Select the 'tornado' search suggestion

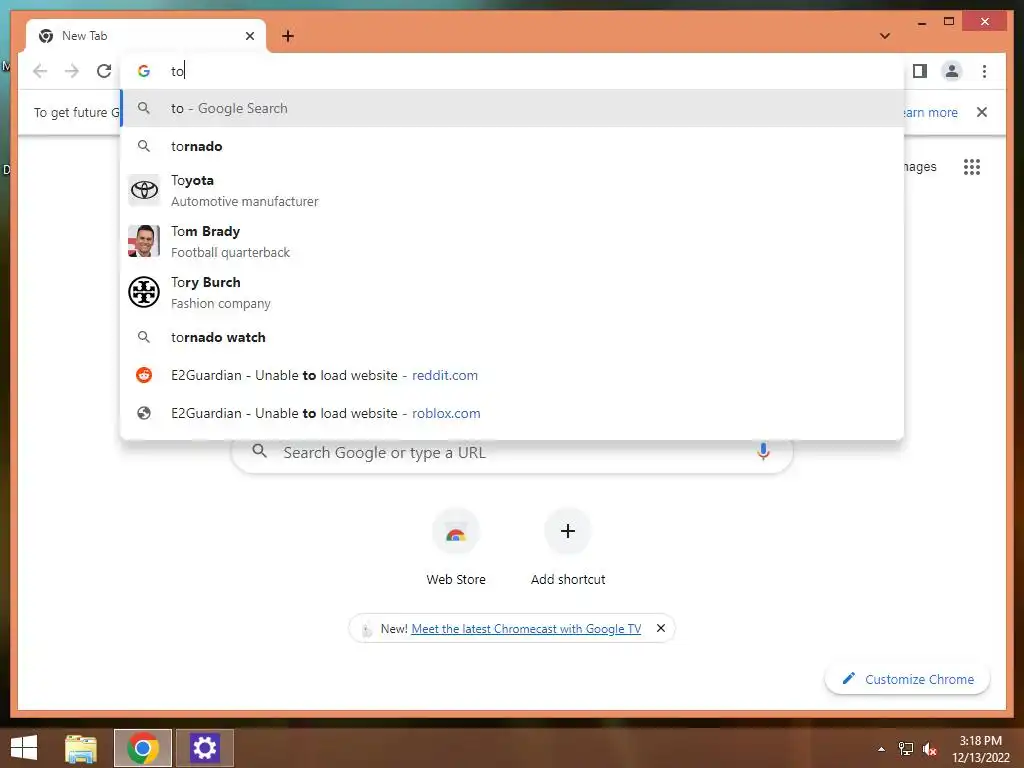point(512,146)
